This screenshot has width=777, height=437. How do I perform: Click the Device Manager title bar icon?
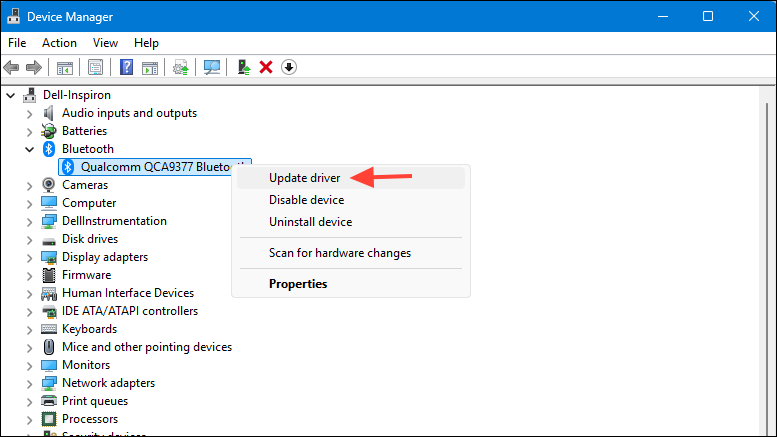pyautogui.click(x=13, y=16)
